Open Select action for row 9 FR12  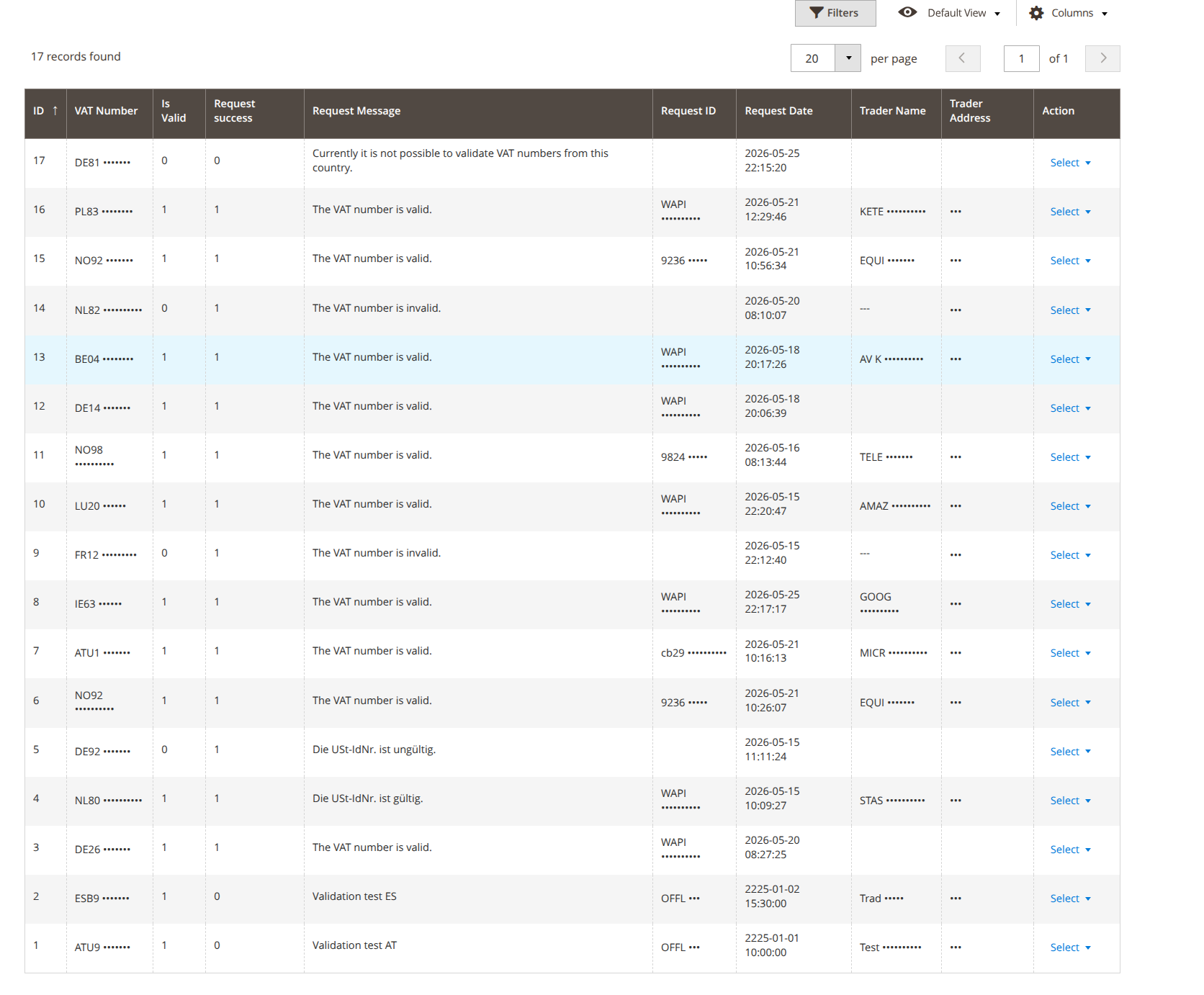(1070, 555)
